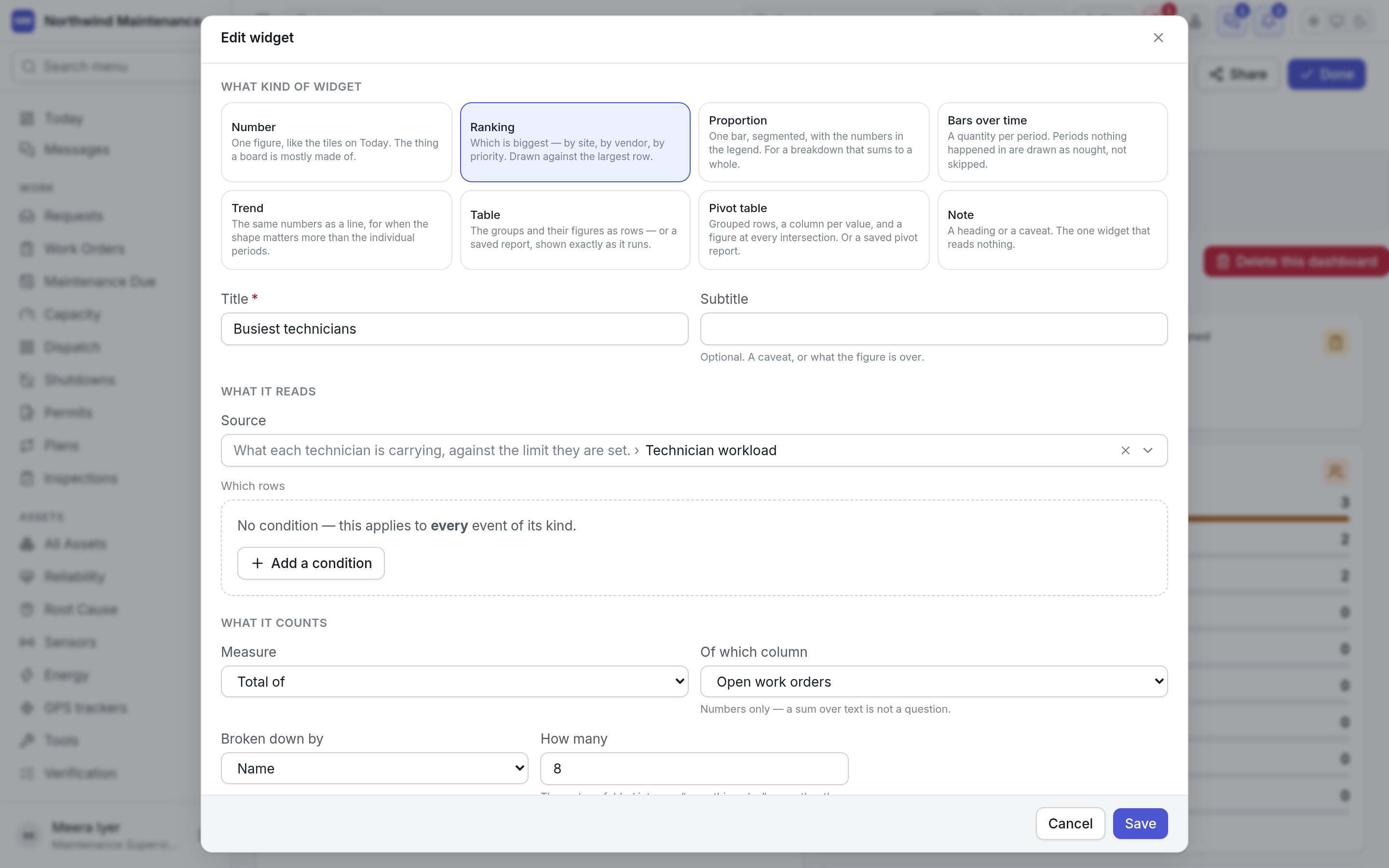Open Inspections in the sidebar
This screenshot has width=1389, height=868.
[81, 478]
